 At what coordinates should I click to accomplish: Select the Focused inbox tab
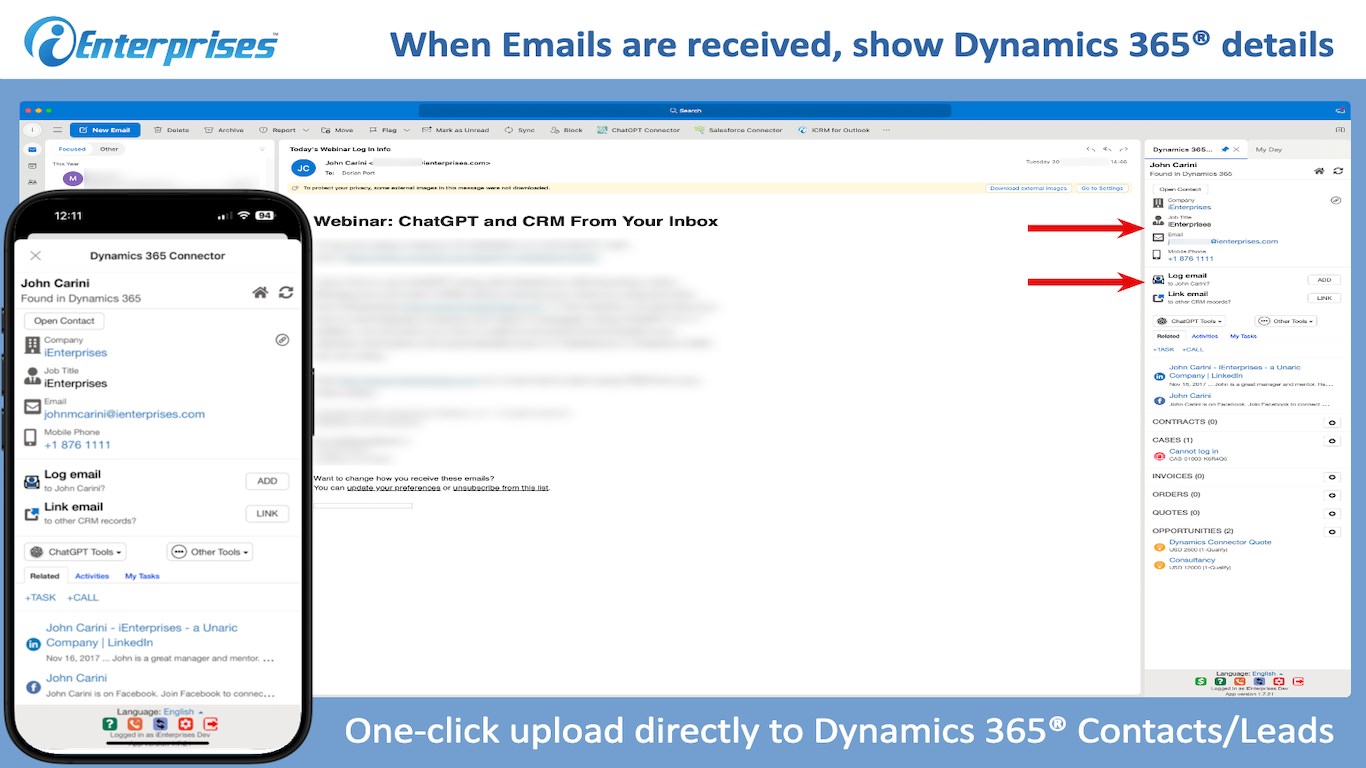point(72,149)
